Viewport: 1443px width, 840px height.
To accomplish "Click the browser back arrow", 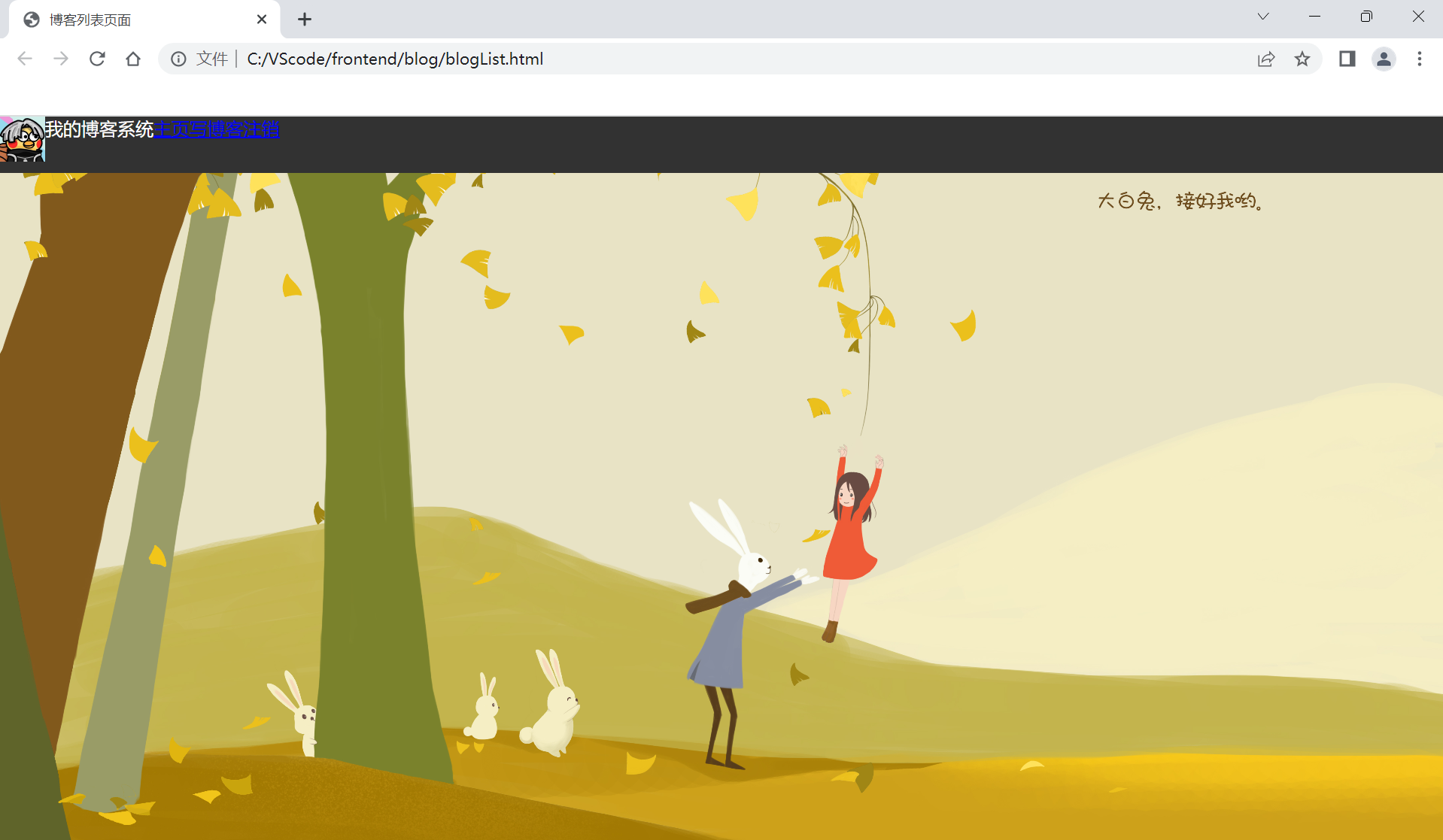I will tap(25, 59).
